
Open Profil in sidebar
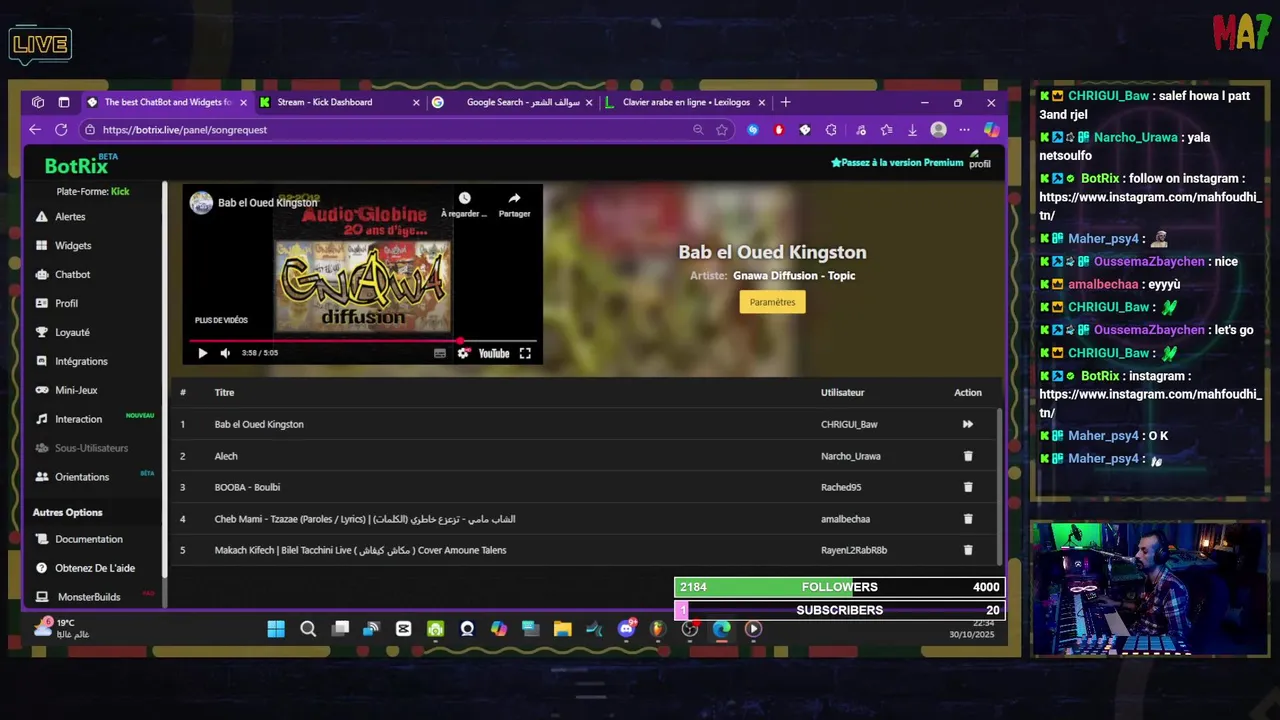click(x=57, y=303)
